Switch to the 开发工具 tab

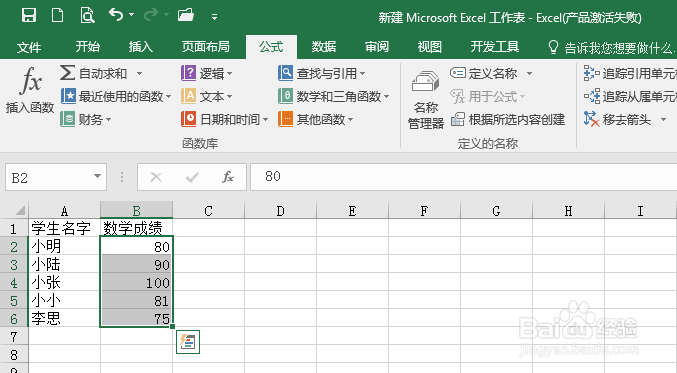coord(495,47)
